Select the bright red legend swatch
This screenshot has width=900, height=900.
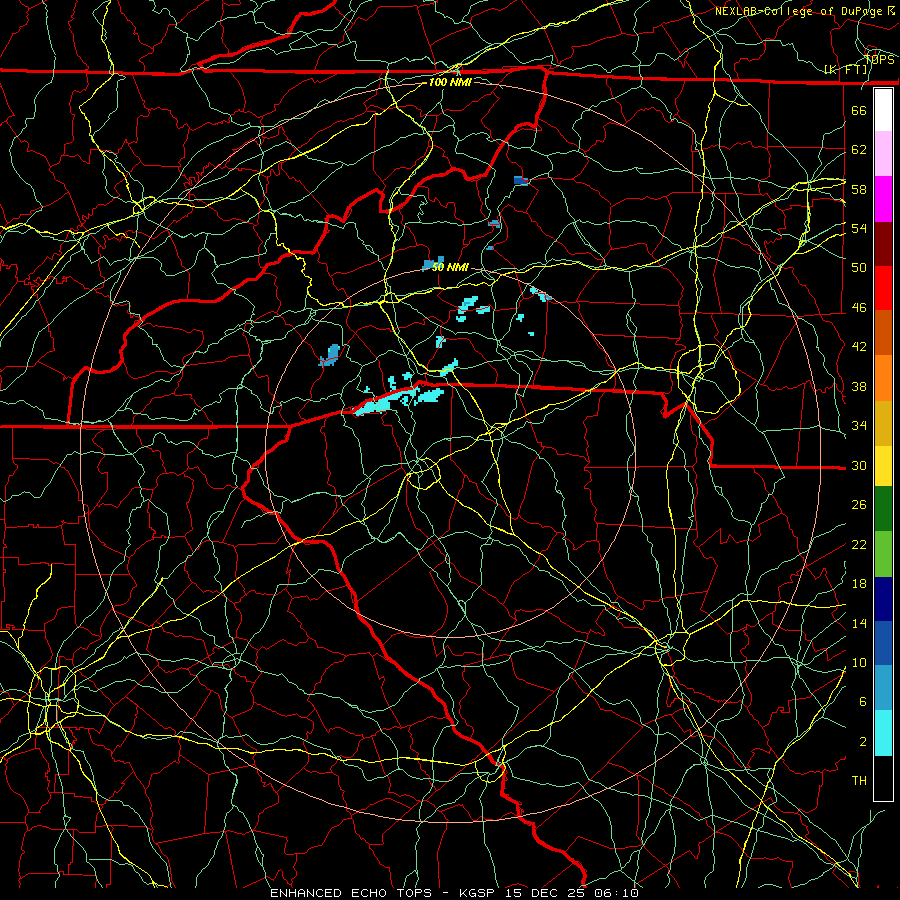[x=883, y=288]
